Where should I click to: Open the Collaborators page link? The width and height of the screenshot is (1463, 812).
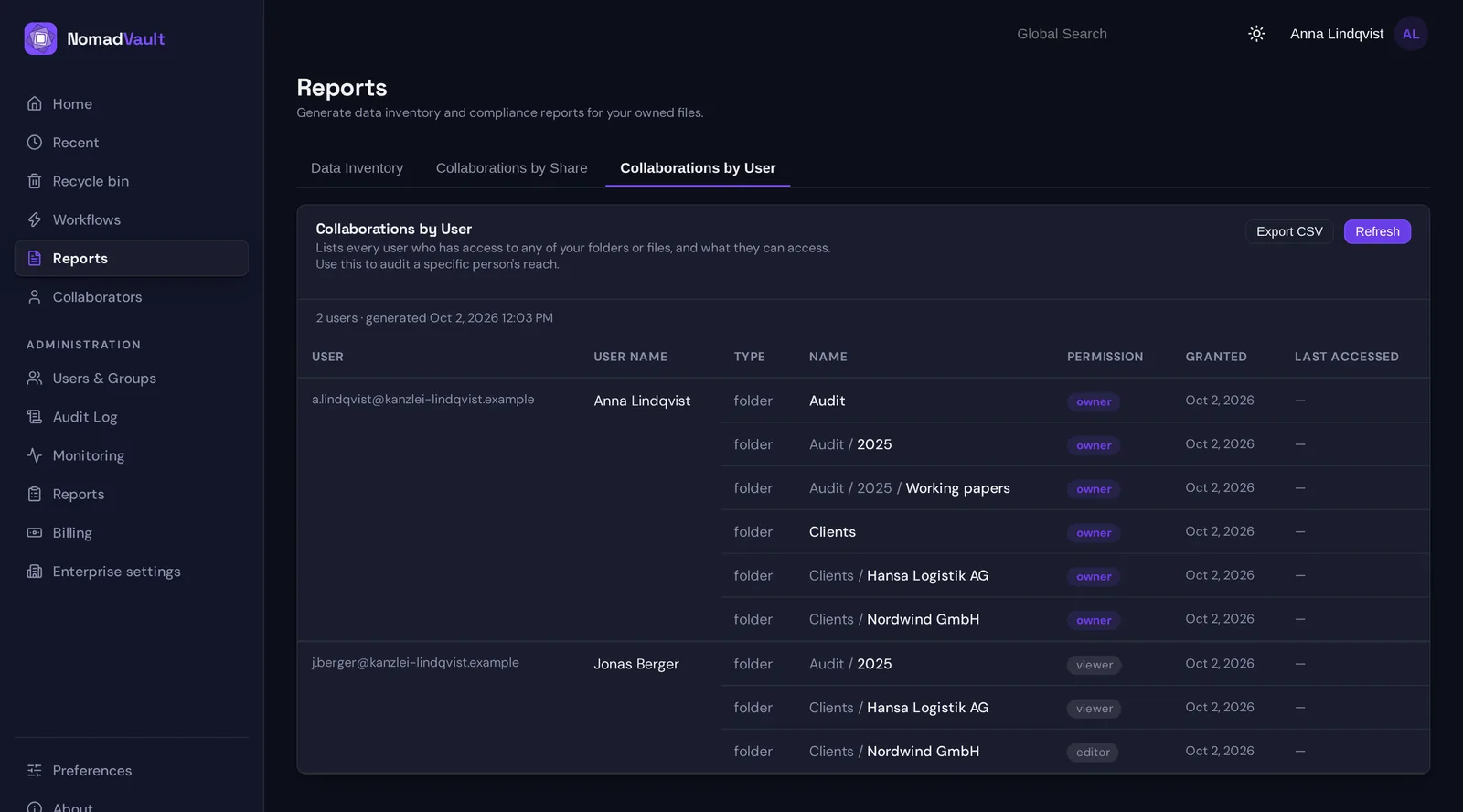[x=132, y=297]
